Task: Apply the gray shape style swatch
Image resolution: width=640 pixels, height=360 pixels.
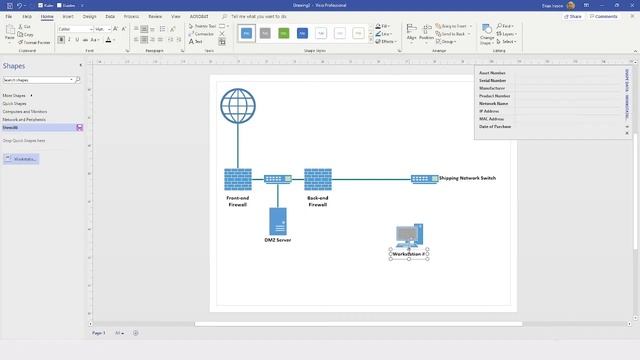Action: (x=265, y=33)
